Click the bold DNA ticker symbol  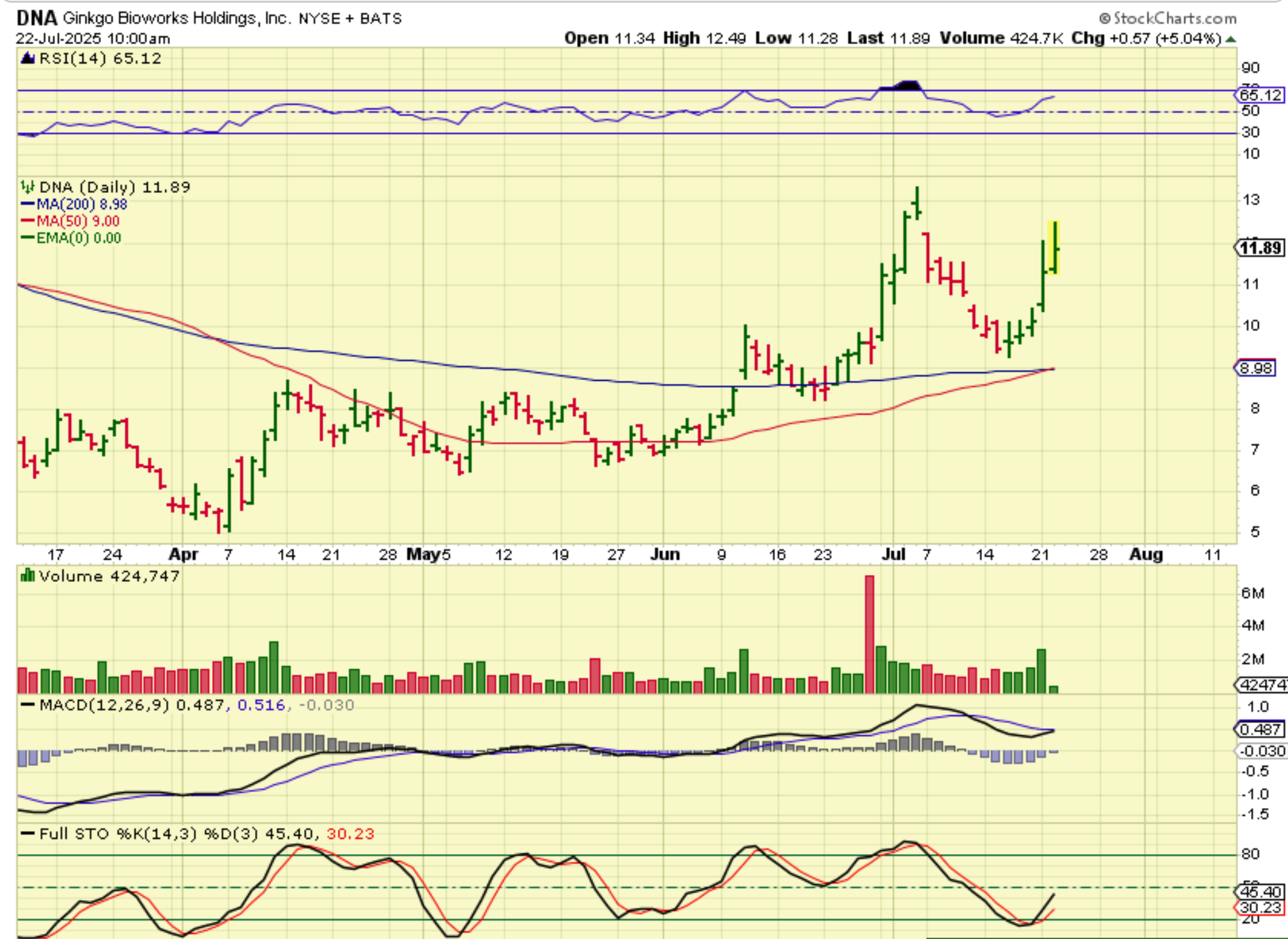coord(36,18)
